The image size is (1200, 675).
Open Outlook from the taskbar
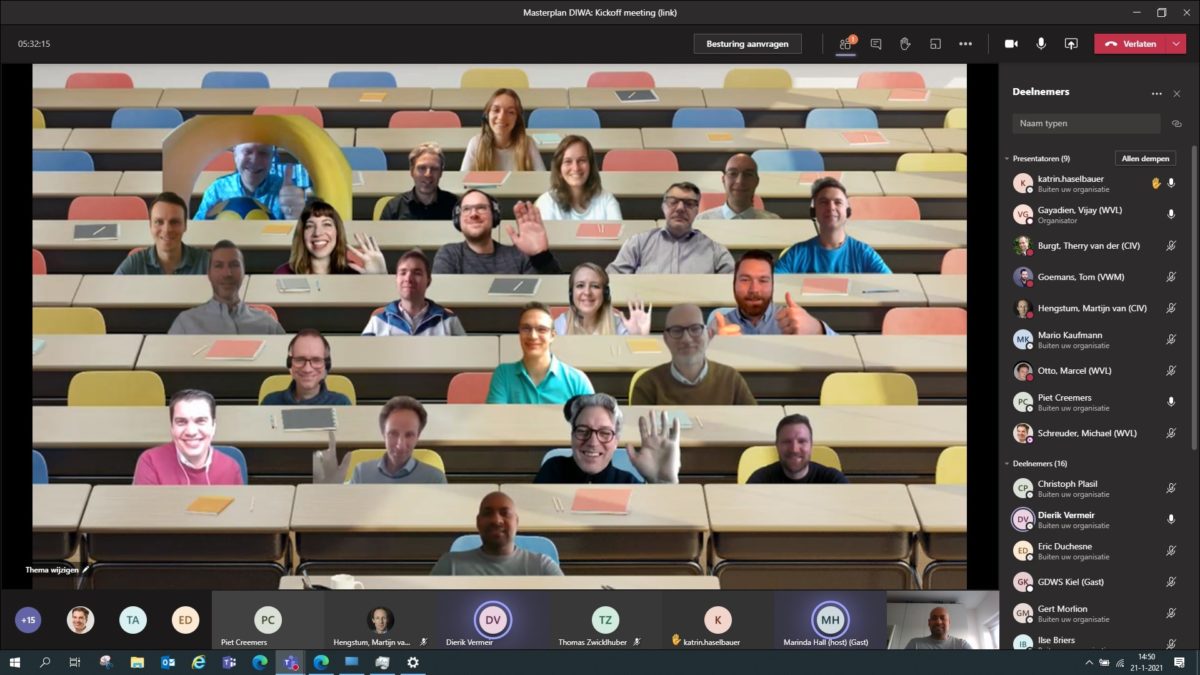pyautogui.click(x=168, y=662)
